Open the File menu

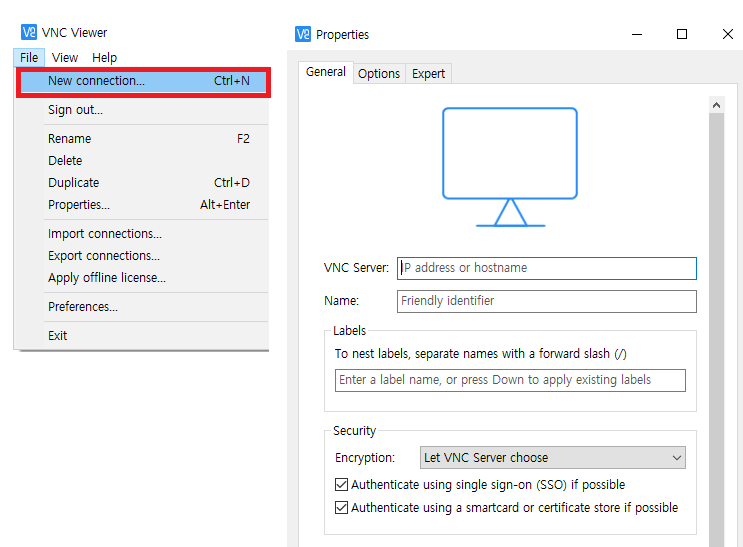(29, 57)
